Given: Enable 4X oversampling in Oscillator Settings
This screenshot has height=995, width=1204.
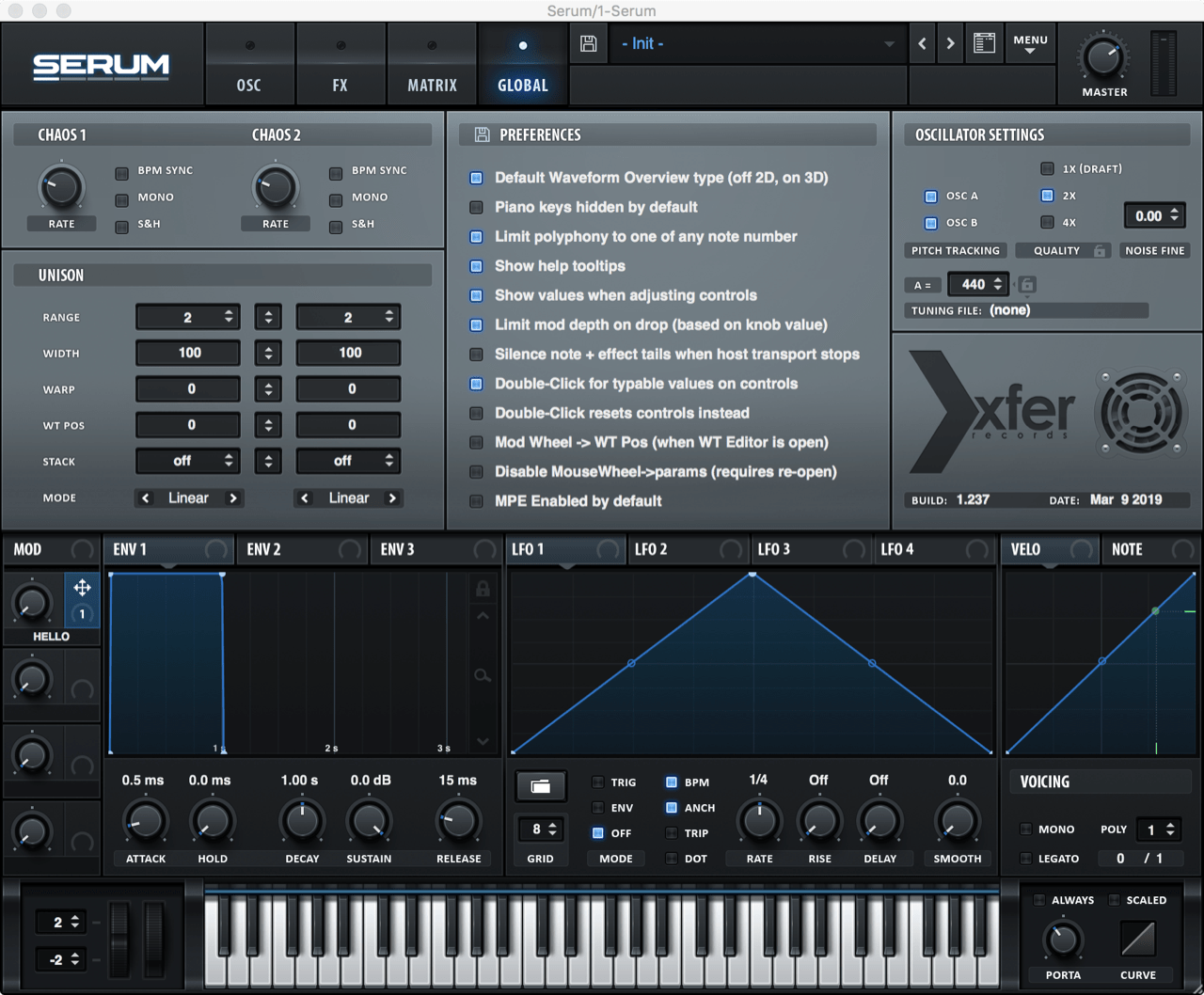Looking at the screenshot, I should tap(1047, 222).
